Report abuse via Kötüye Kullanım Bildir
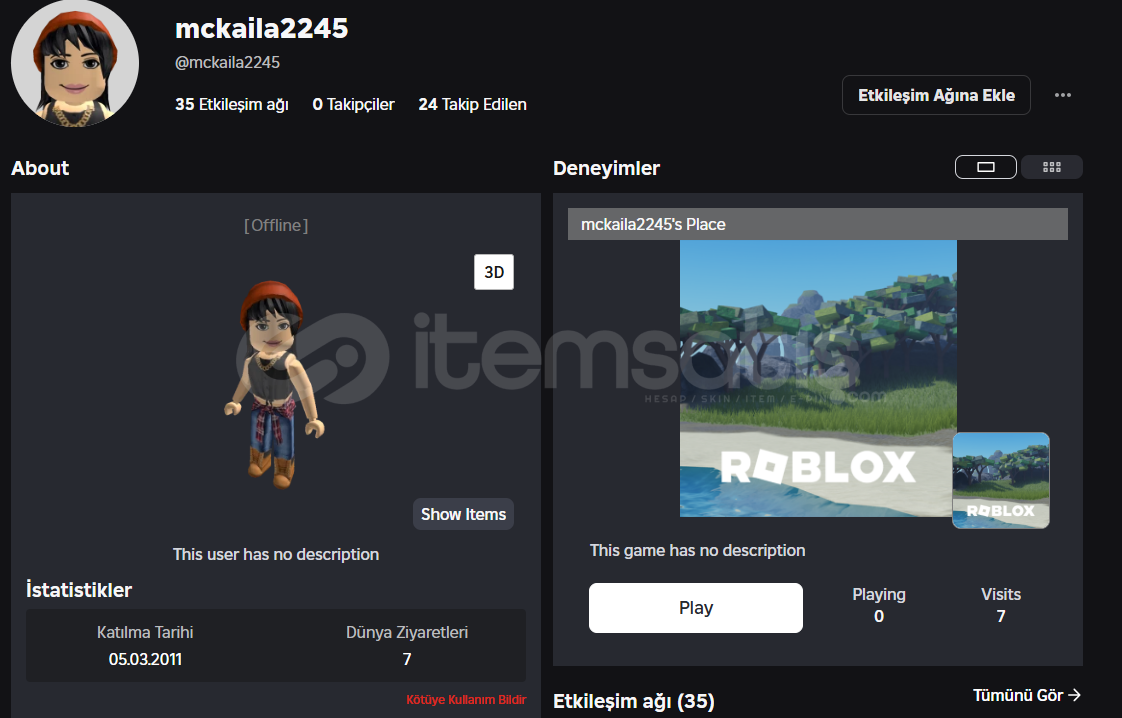The height and width of the screenshot is (718, 1122). coord(466,700)
